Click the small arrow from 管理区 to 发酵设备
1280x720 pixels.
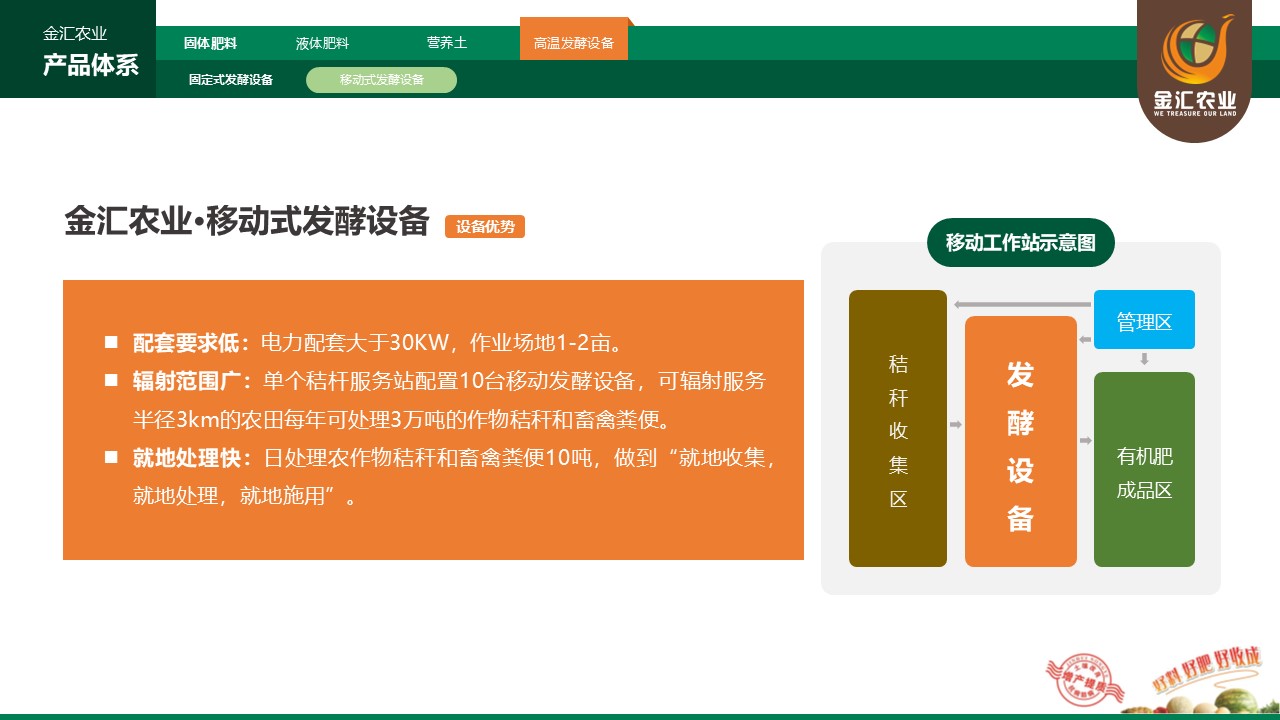click(1085, 341)
